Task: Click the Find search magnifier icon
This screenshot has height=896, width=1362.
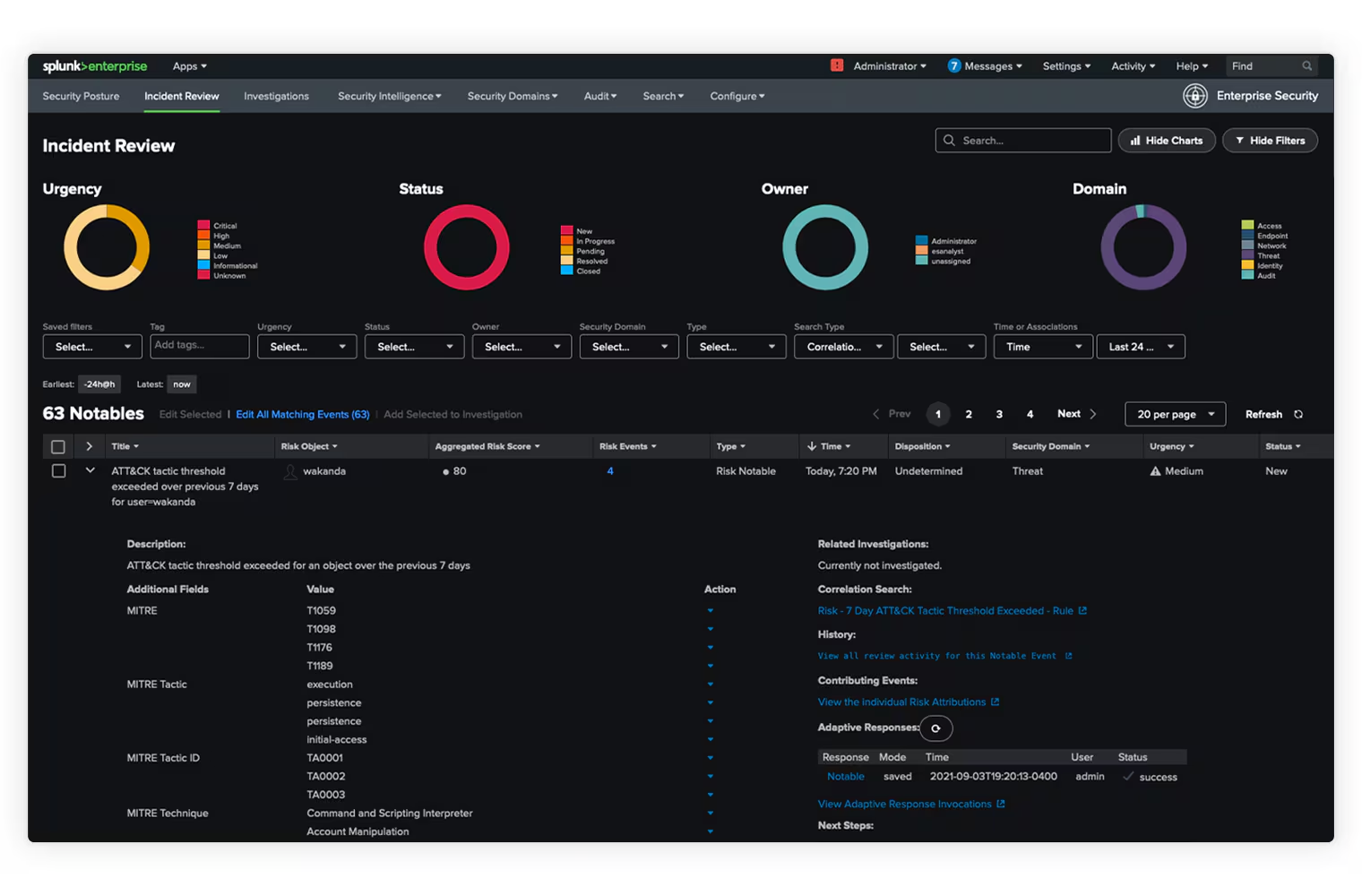Action: point(1306,66)
